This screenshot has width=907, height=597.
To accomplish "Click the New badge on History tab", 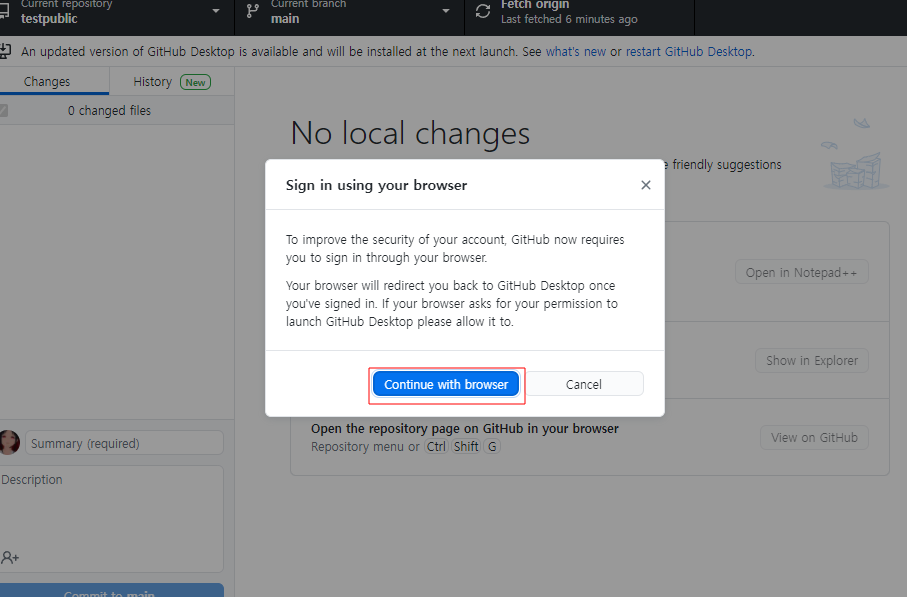I will (196, 82).
